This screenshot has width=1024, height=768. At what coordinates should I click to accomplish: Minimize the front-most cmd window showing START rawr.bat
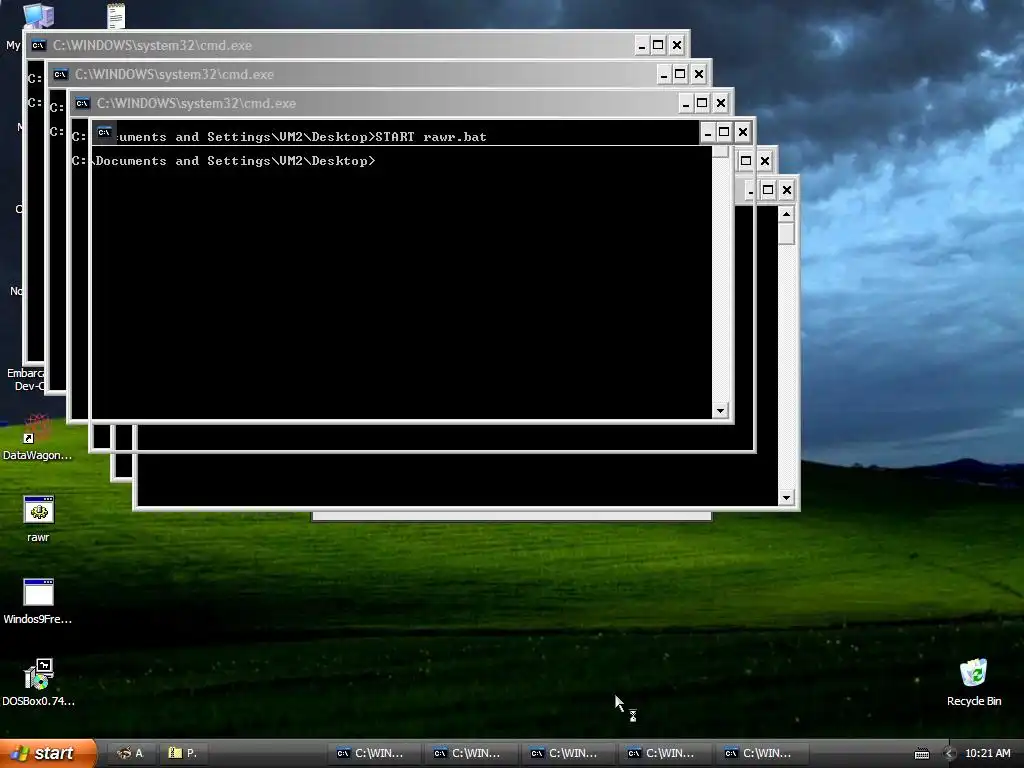[708, 133]
